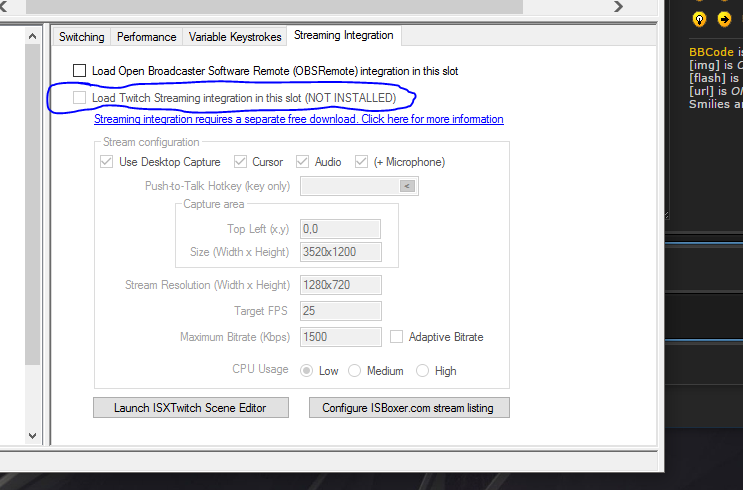
Task: Select the Streaming Integration tab
Action: click(344, 35)
